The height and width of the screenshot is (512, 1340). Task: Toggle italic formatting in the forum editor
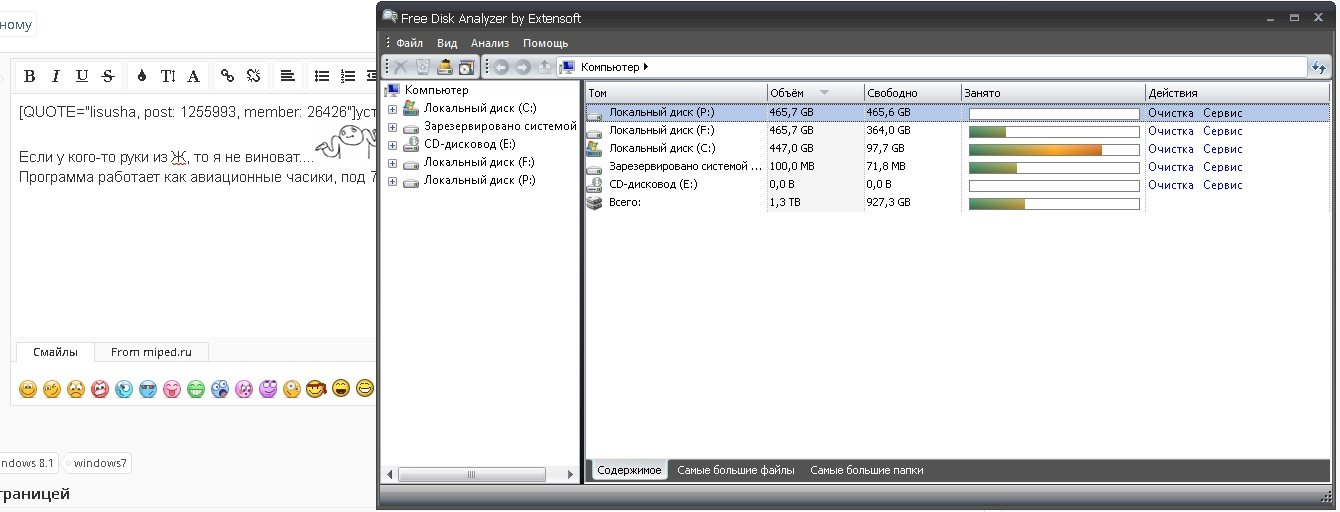point(56,76)
